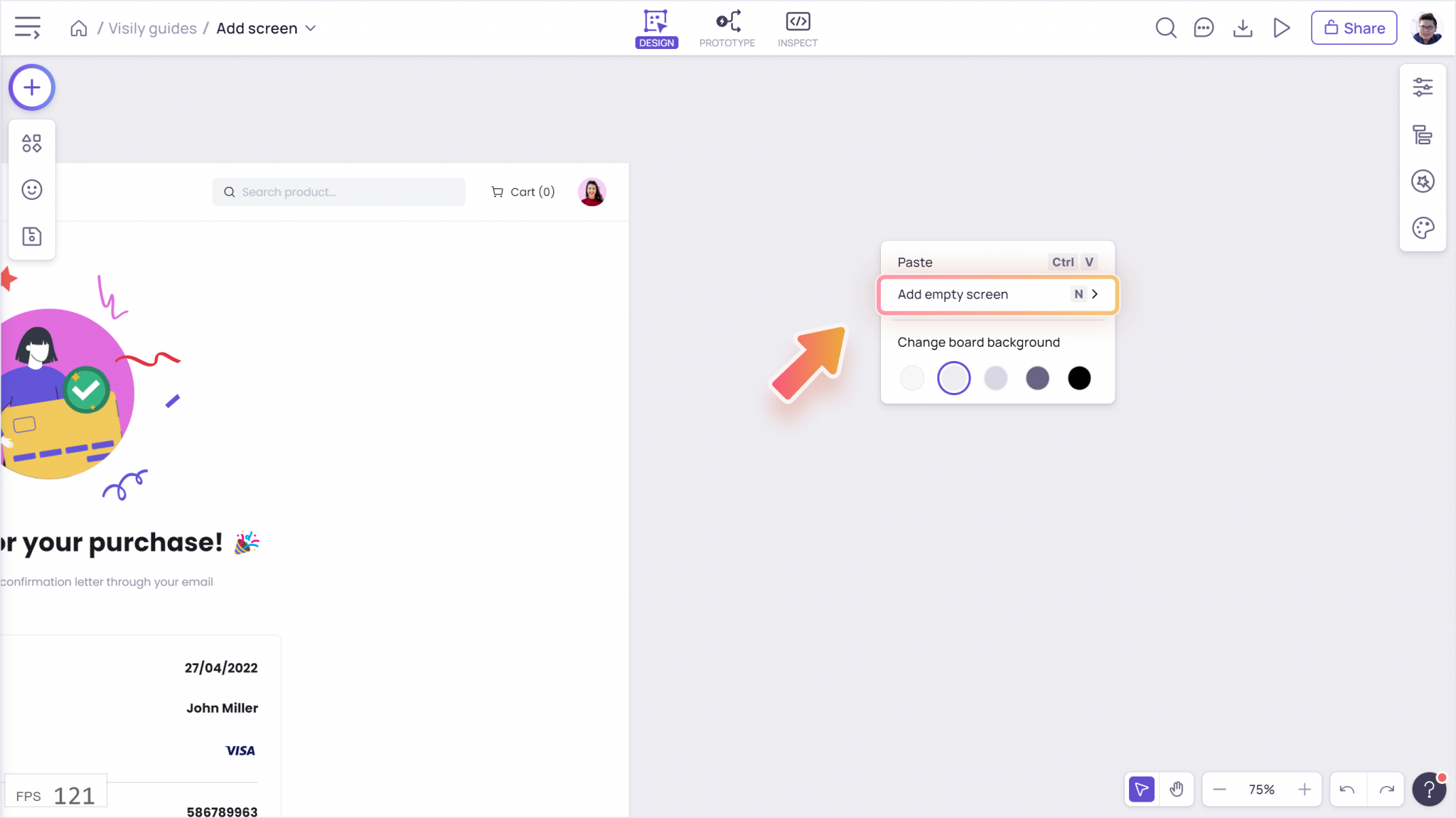This screenshot has width=1456, height=818.
Task: Switch to the hand pan tool
Action: tap(1178, 789)
